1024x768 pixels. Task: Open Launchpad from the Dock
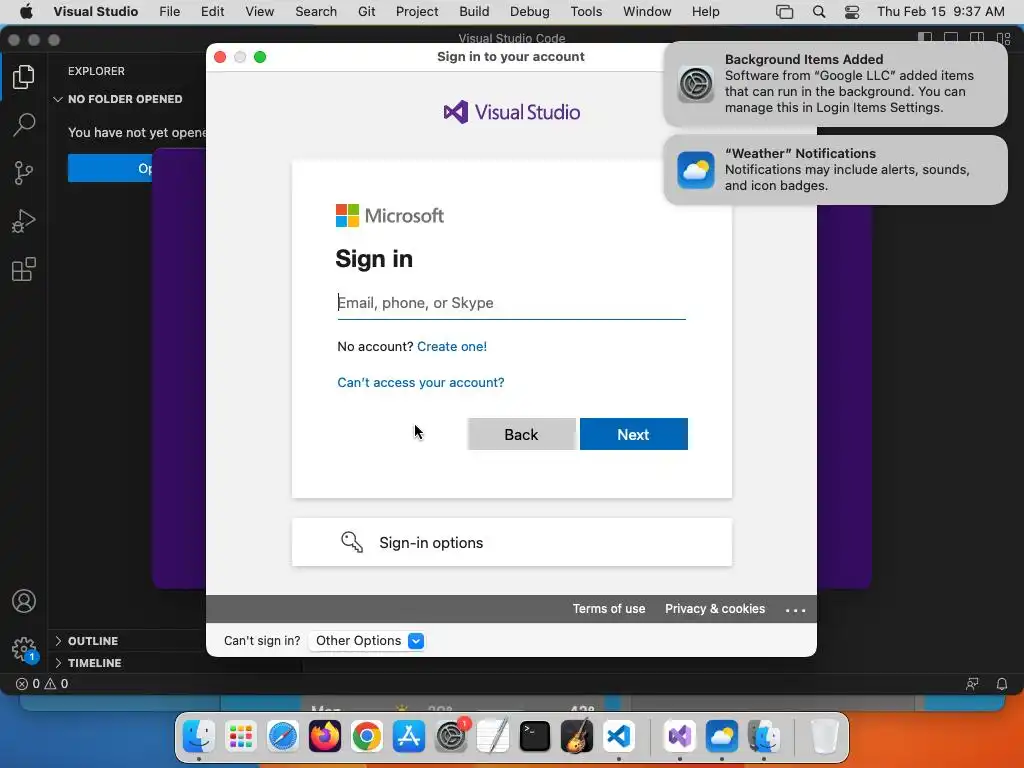click(241, 737)
